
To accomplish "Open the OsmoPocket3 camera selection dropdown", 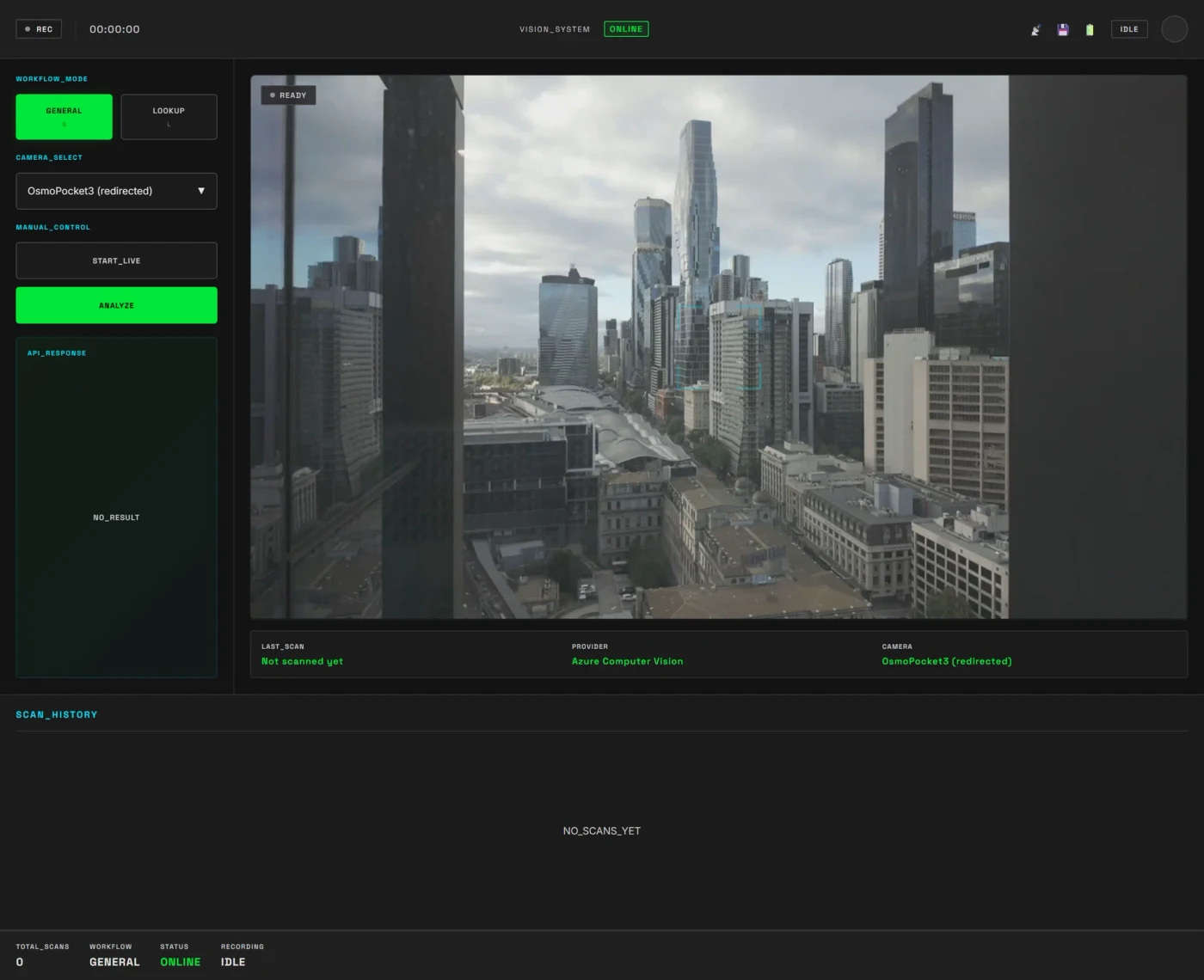I will (x=116, y=191).
